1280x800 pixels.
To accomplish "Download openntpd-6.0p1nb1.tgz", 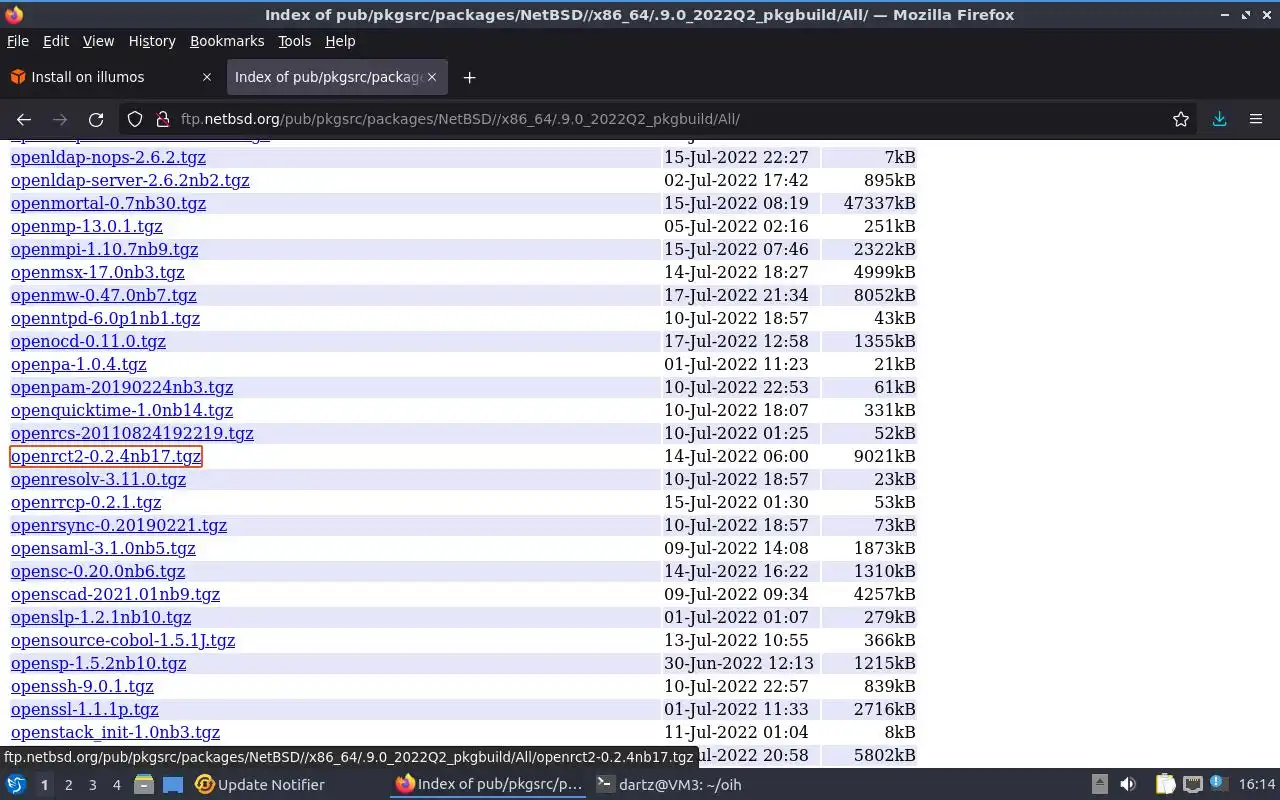I will 105,318.
